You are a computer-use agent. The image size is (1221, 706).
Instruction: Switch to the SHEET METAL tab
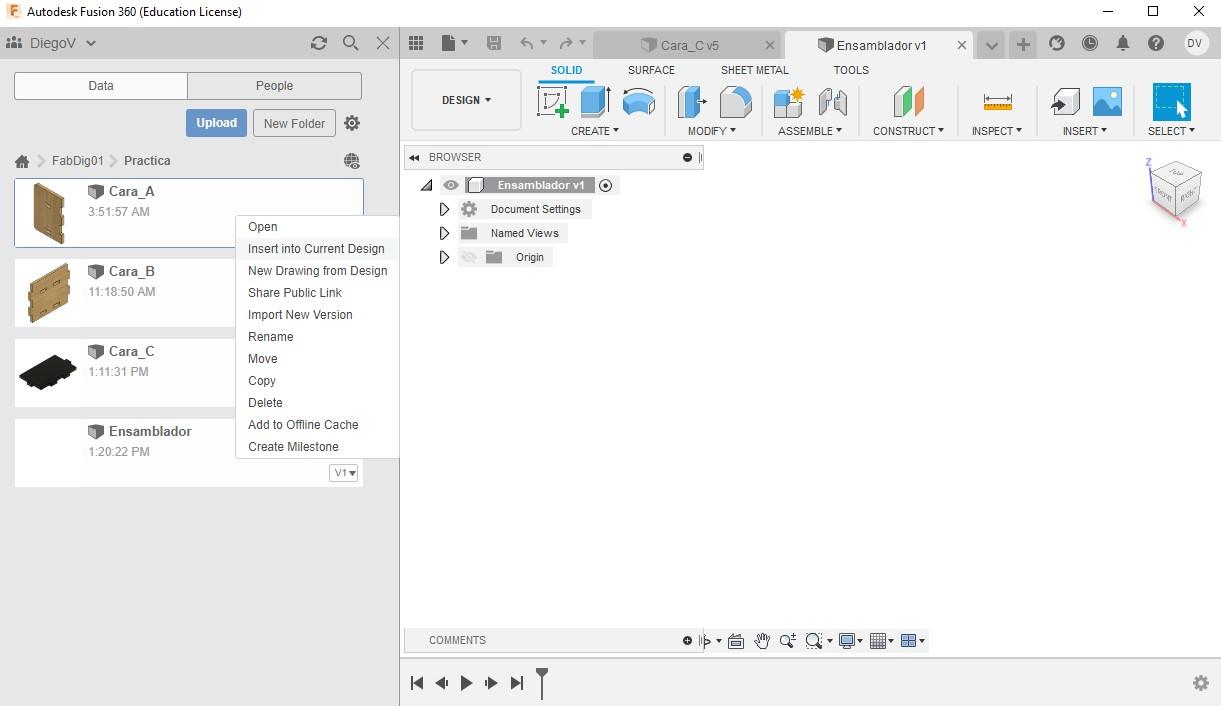tap(755, 70)
